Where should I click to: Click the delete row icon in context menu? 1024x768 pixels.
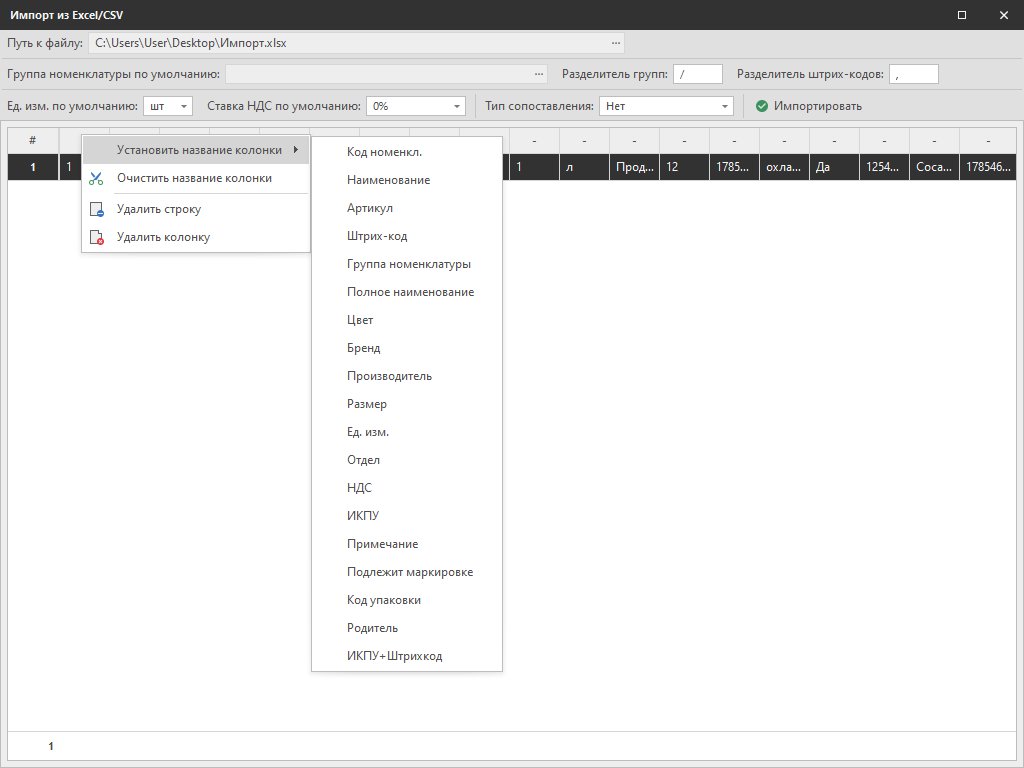coord(96,210)
